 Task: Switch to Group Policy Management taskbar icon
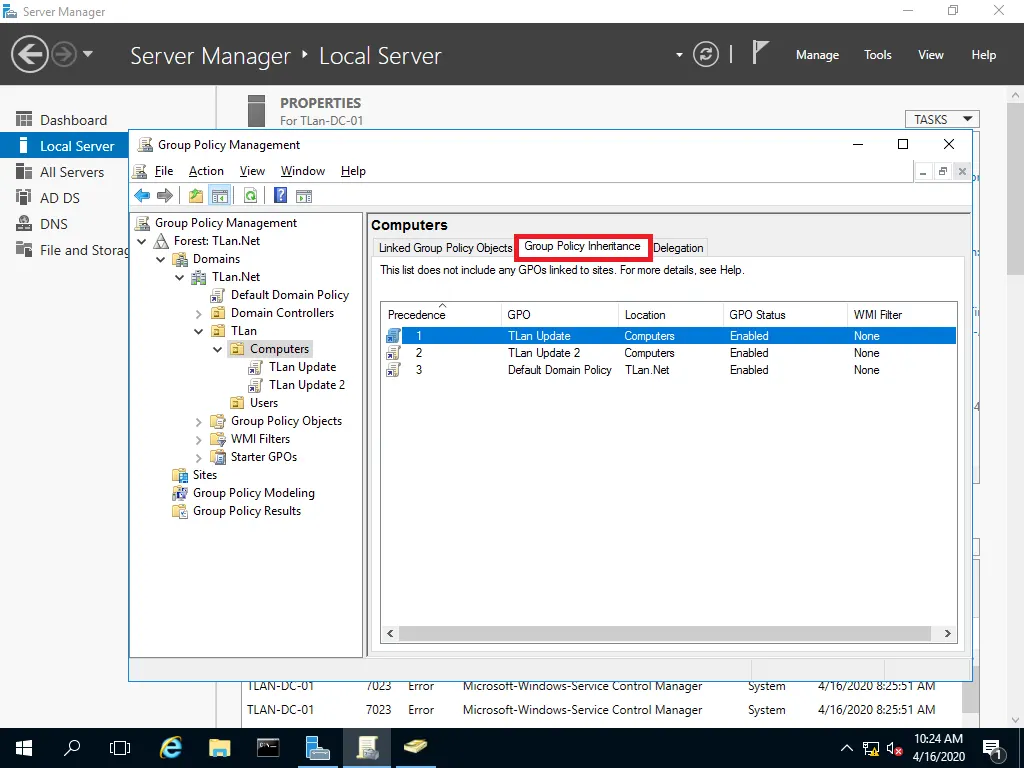pos(367,748)
